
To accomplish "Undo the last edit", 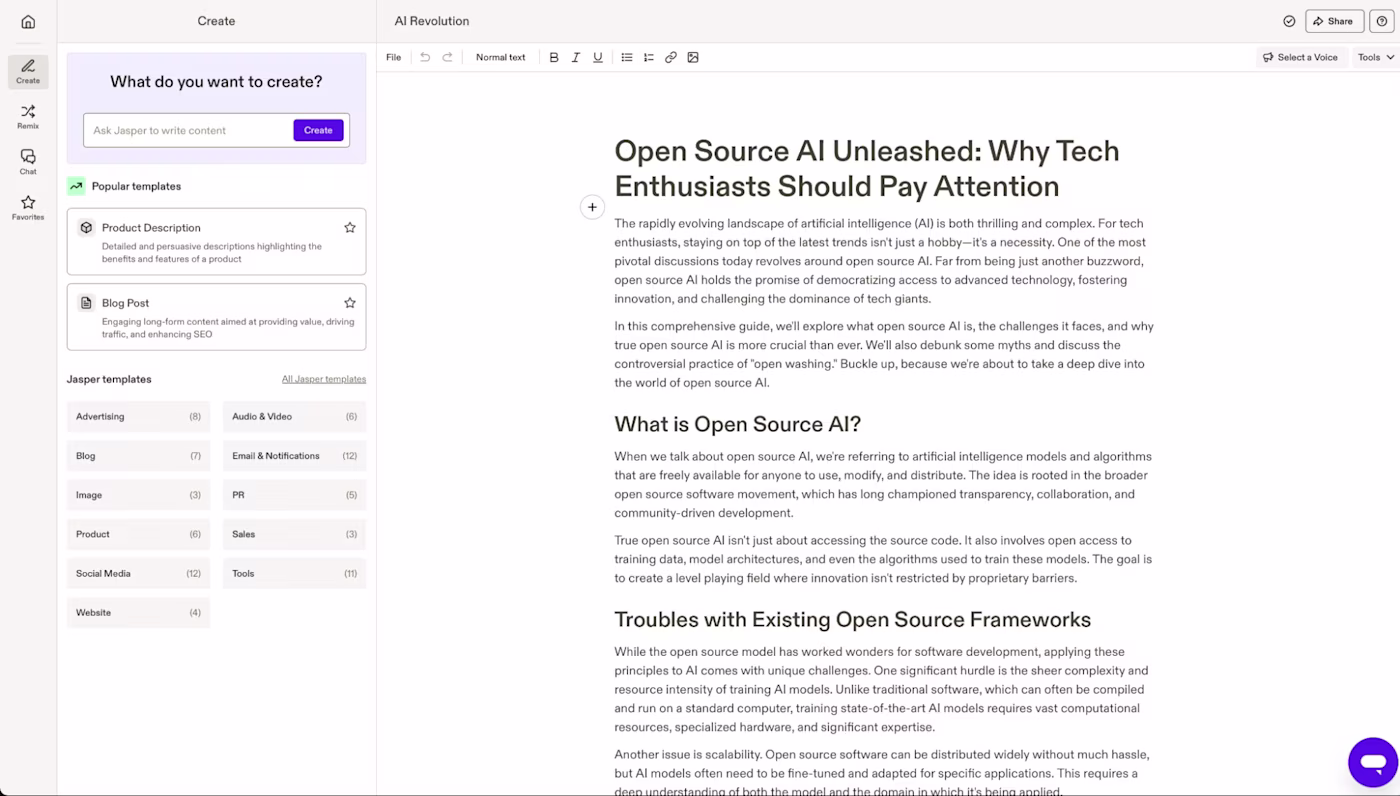I will click(x=425, y=57).
